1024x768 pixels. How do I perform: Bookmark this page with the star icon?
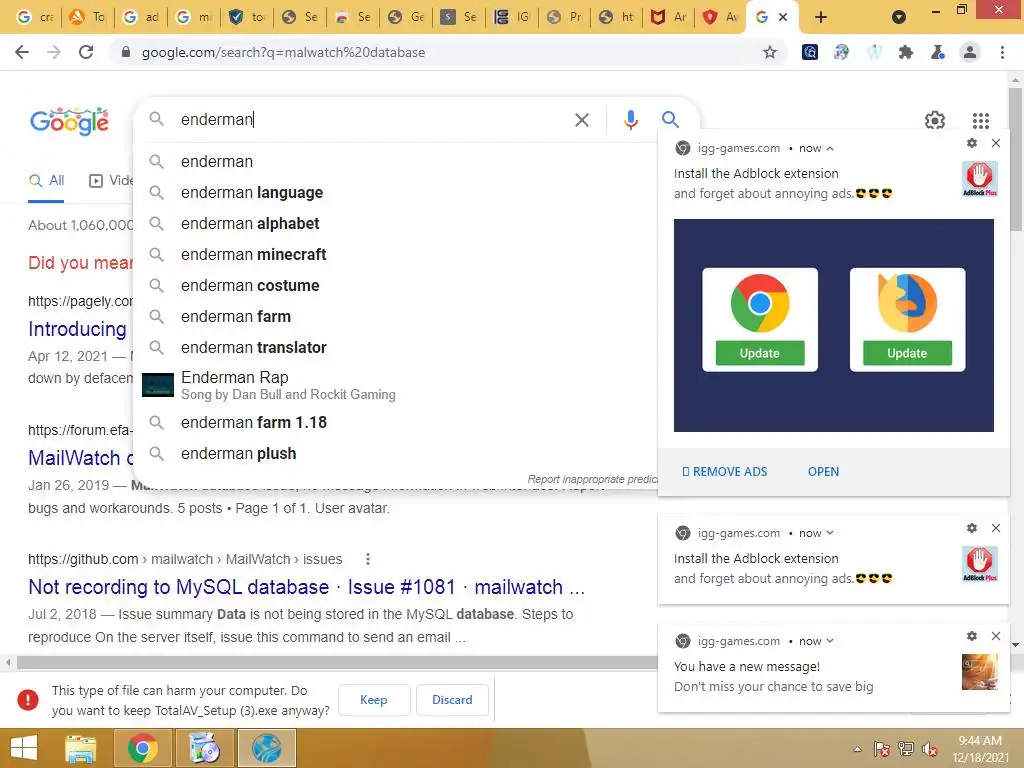(x=770, y=52)
